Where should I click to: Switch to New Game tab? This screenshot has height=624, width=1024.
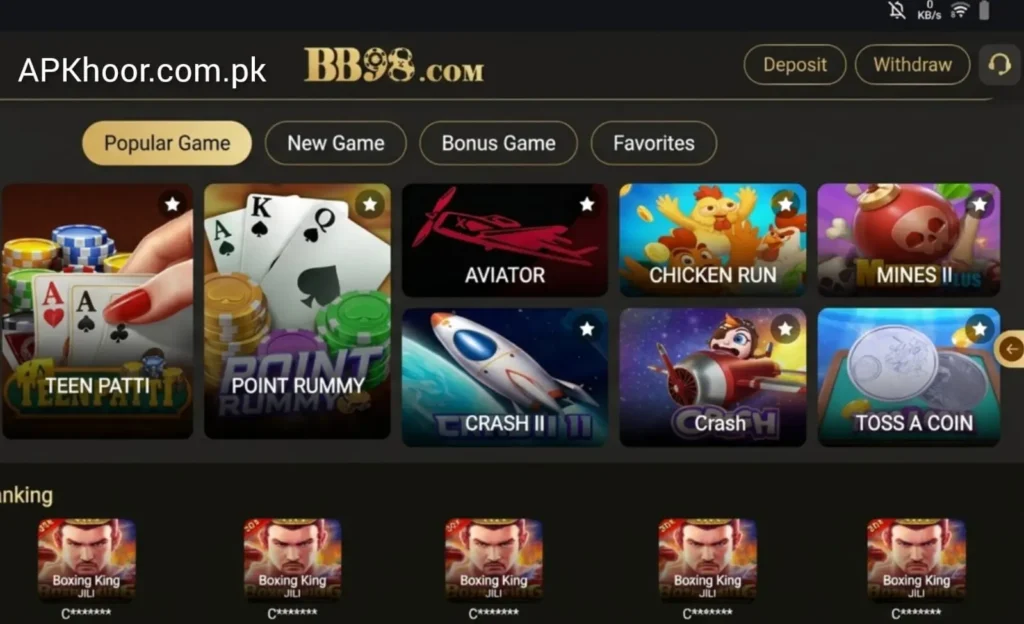[336, 143]
